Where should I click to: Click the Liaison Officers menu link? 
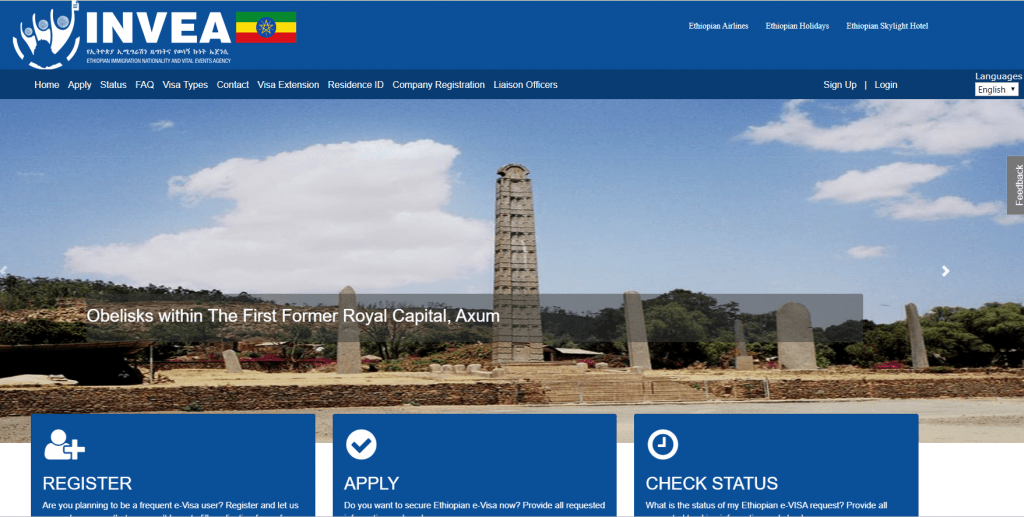pos(525,85)
